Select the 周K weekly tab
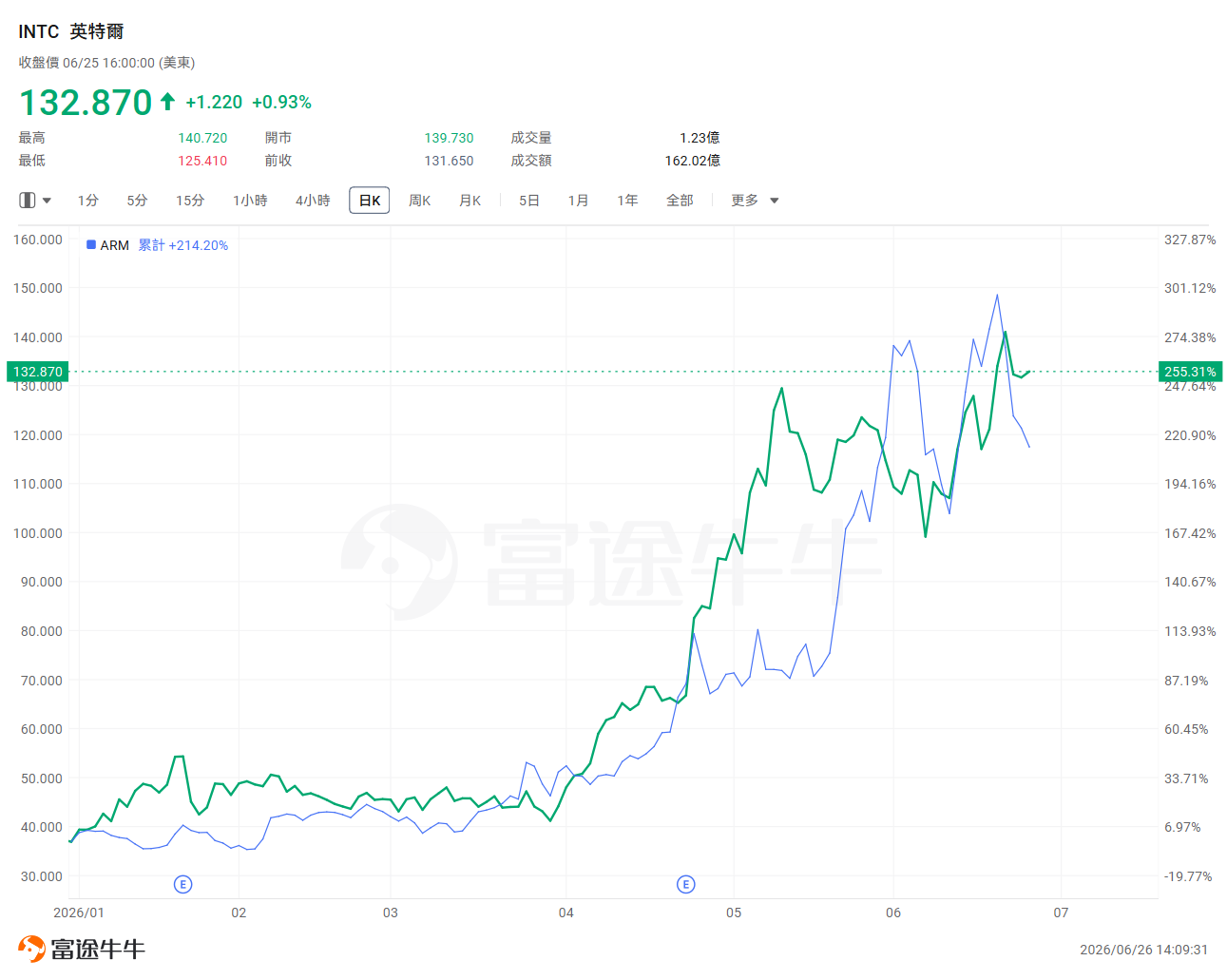 click(420, 201)
